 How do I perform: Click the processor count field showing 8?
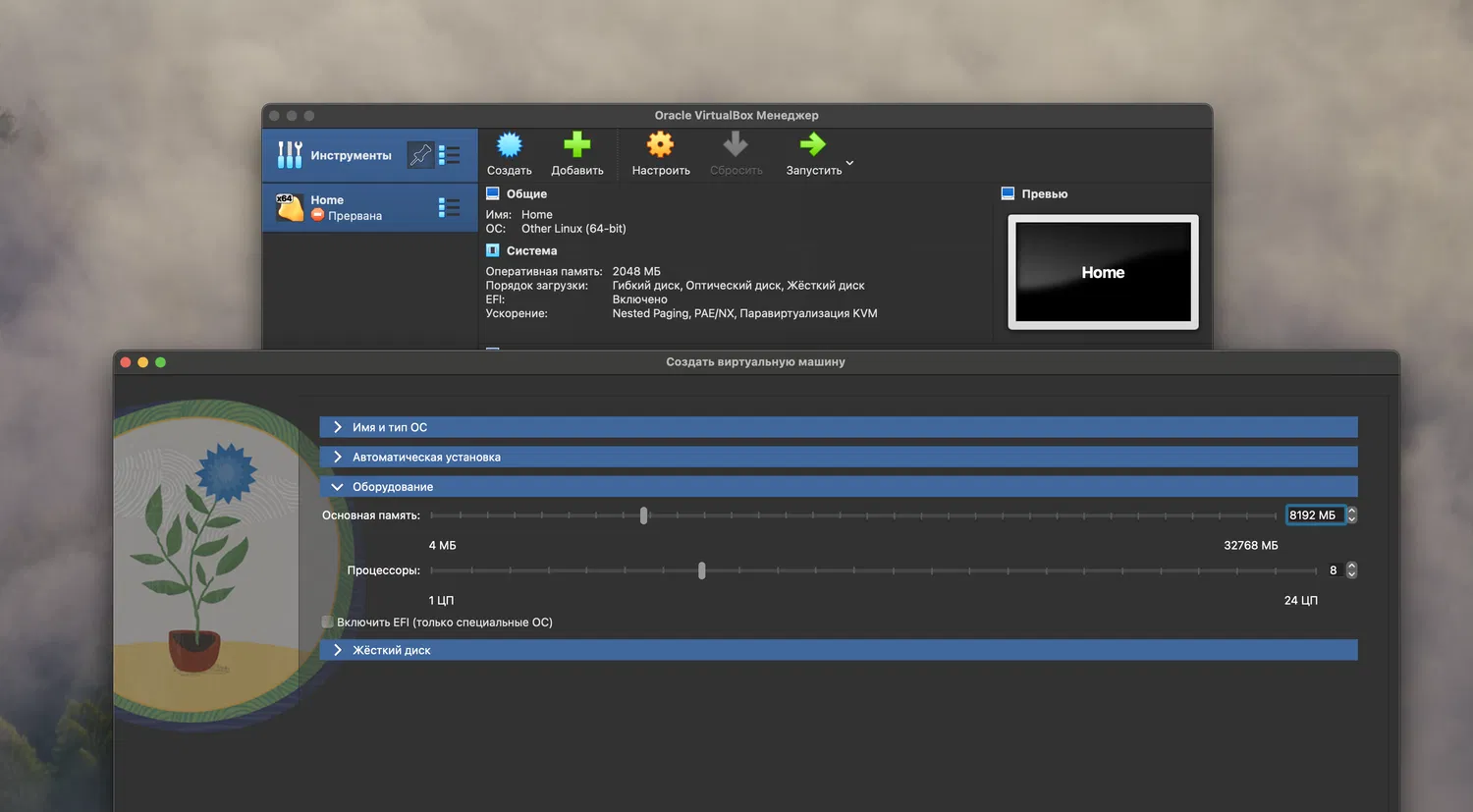coord(1333,570)
